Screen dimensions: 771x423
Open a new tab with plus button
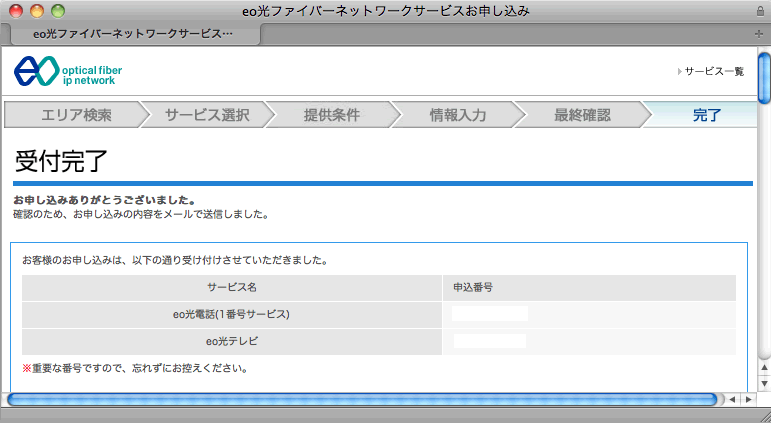[x=759, y=34]
